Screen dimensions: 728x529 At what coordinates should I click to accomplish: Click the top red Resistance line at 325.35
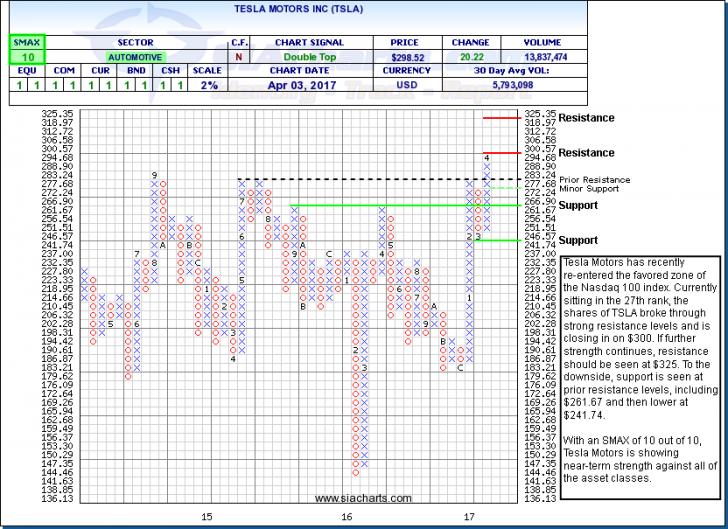click(x=503, y=117)
